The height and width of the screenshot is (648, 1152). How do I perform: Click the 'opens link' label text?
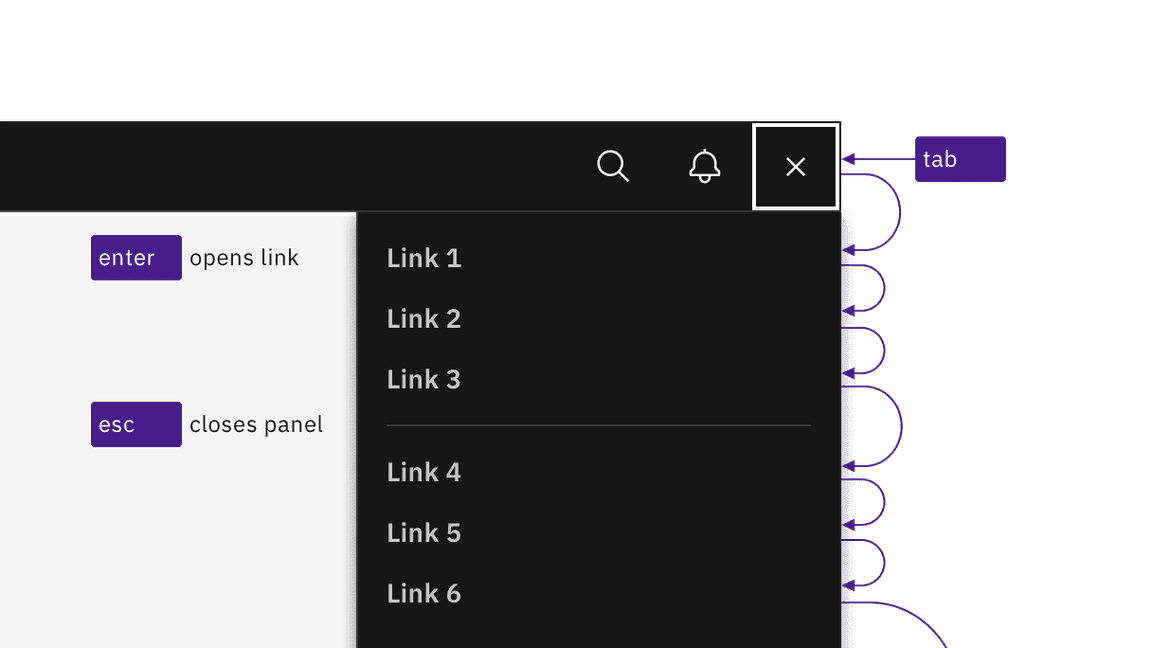(x=243, y=257)
